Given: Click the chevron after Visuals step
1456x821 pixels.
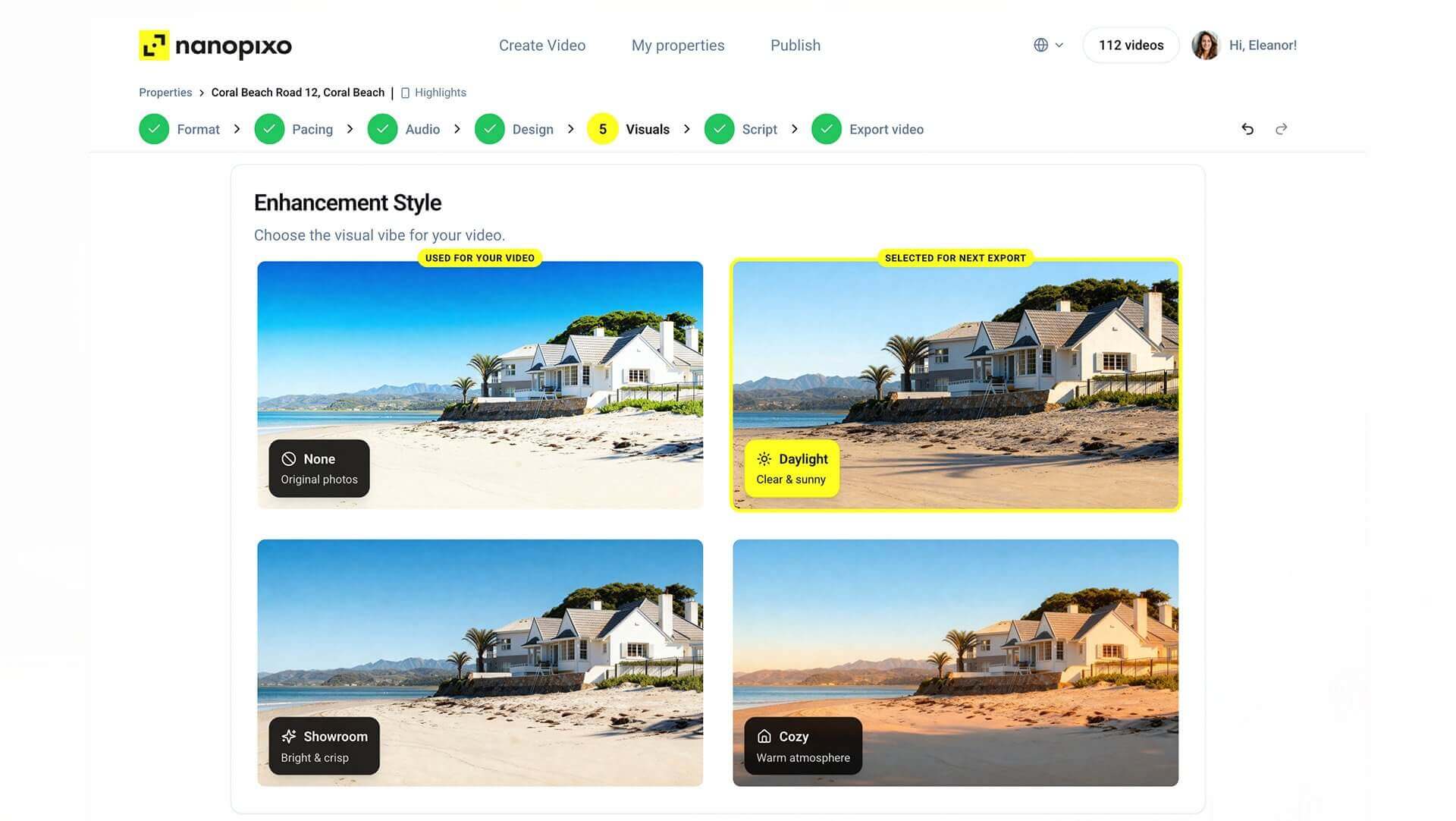Looking at the screenshot, I should pos(687,129).
